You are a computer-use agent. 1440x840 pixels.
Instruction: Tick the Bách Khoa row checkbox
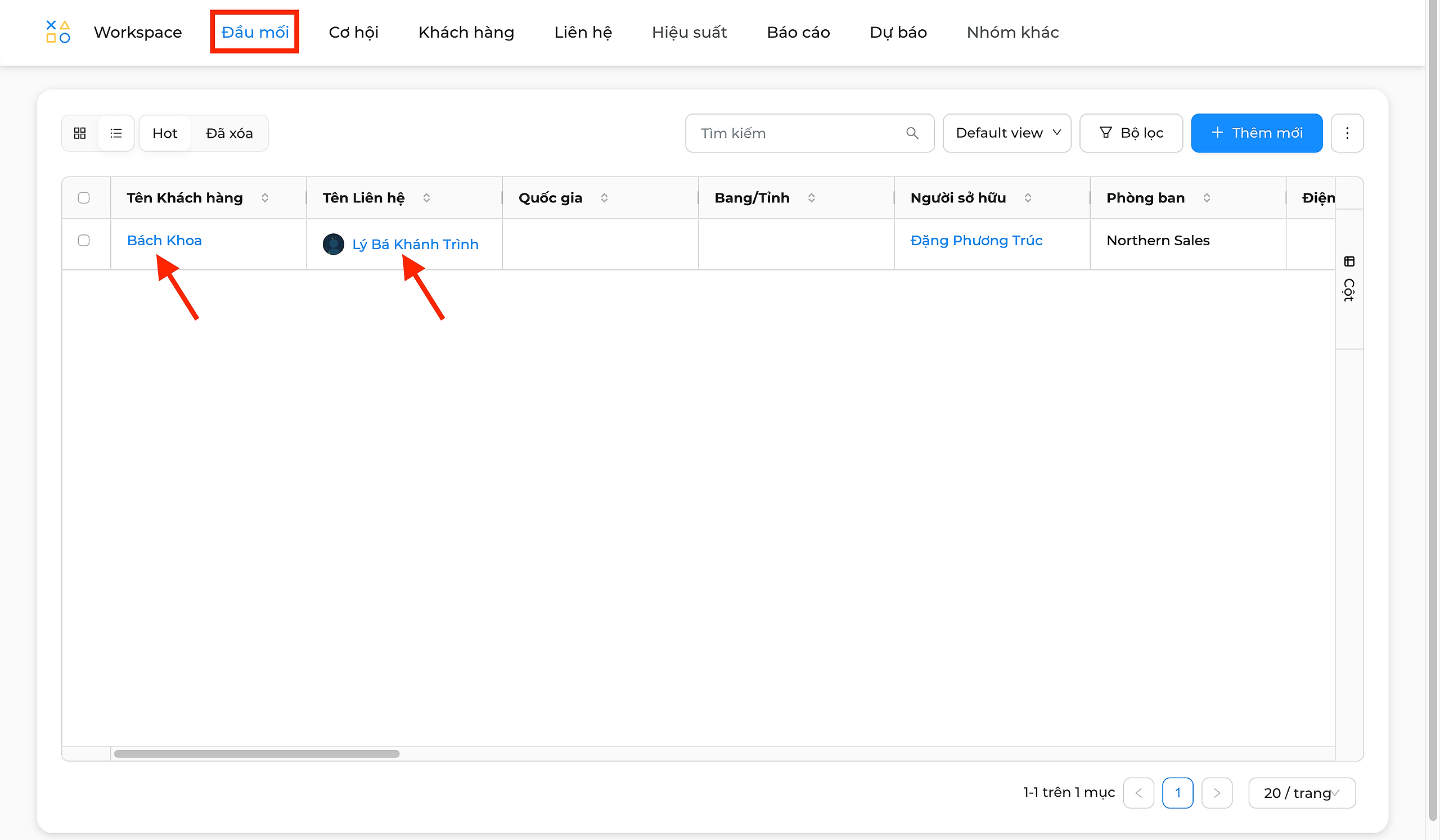(x=84, y=241)
